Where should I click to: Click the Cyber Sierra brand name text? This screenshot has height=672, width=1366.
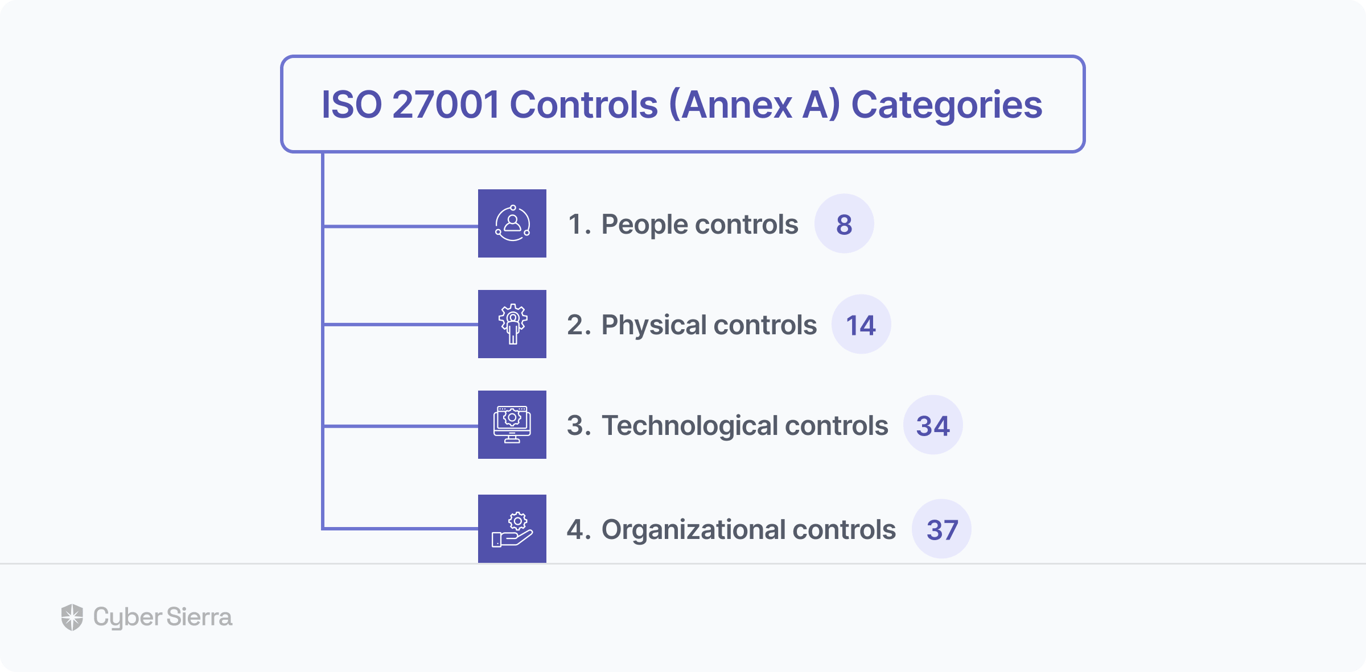pyautogui.click(x=163, y=617)
